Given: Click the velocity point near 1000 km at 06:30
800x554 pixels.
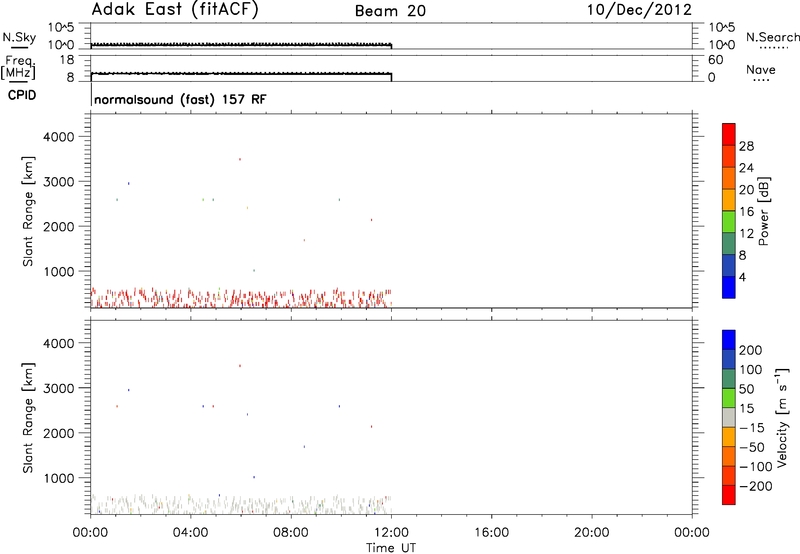Looking at the screenshot, I should pos(254,477).
